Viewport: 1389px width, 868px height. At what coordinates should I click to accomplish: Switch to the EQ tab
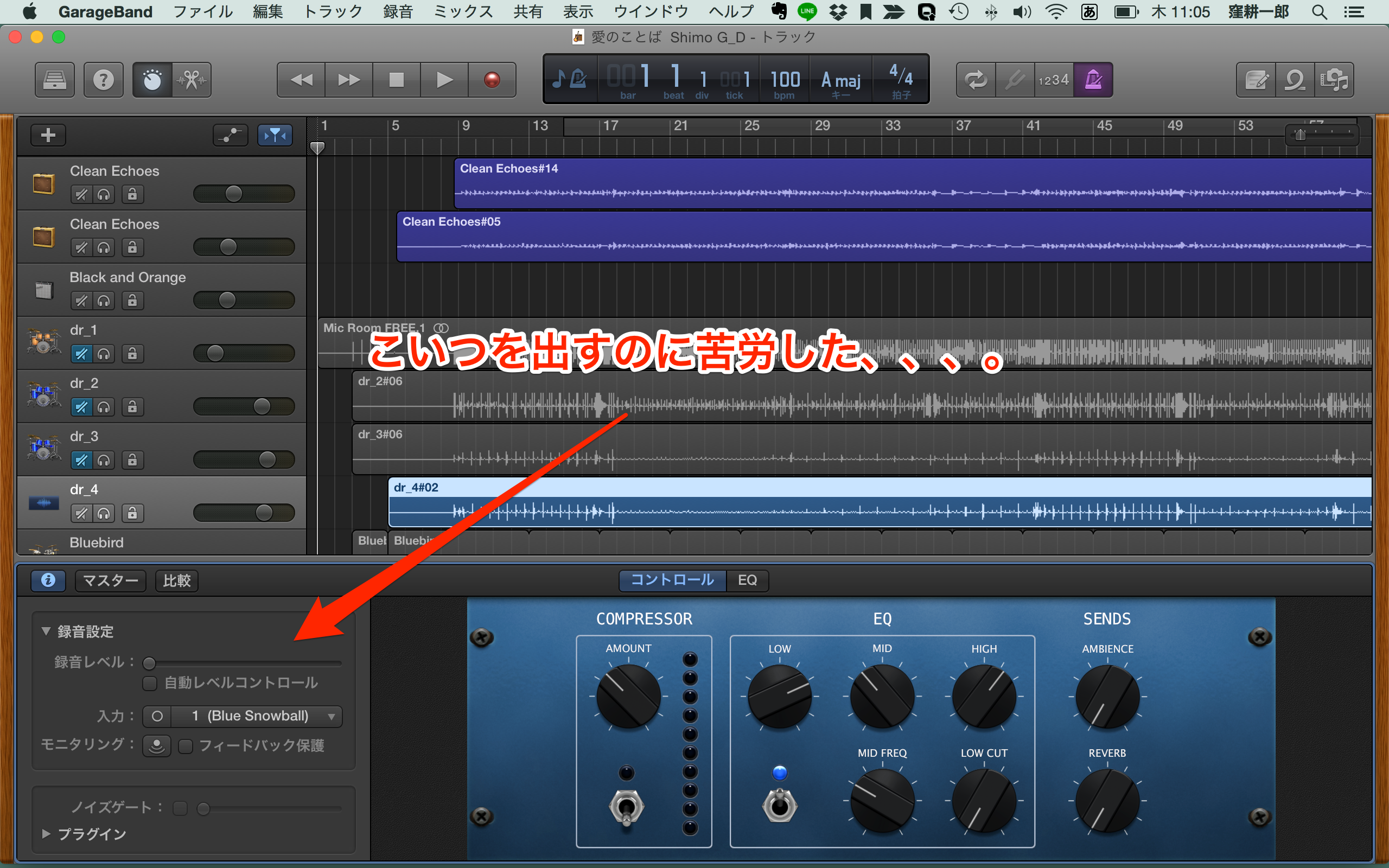[747, 580]
